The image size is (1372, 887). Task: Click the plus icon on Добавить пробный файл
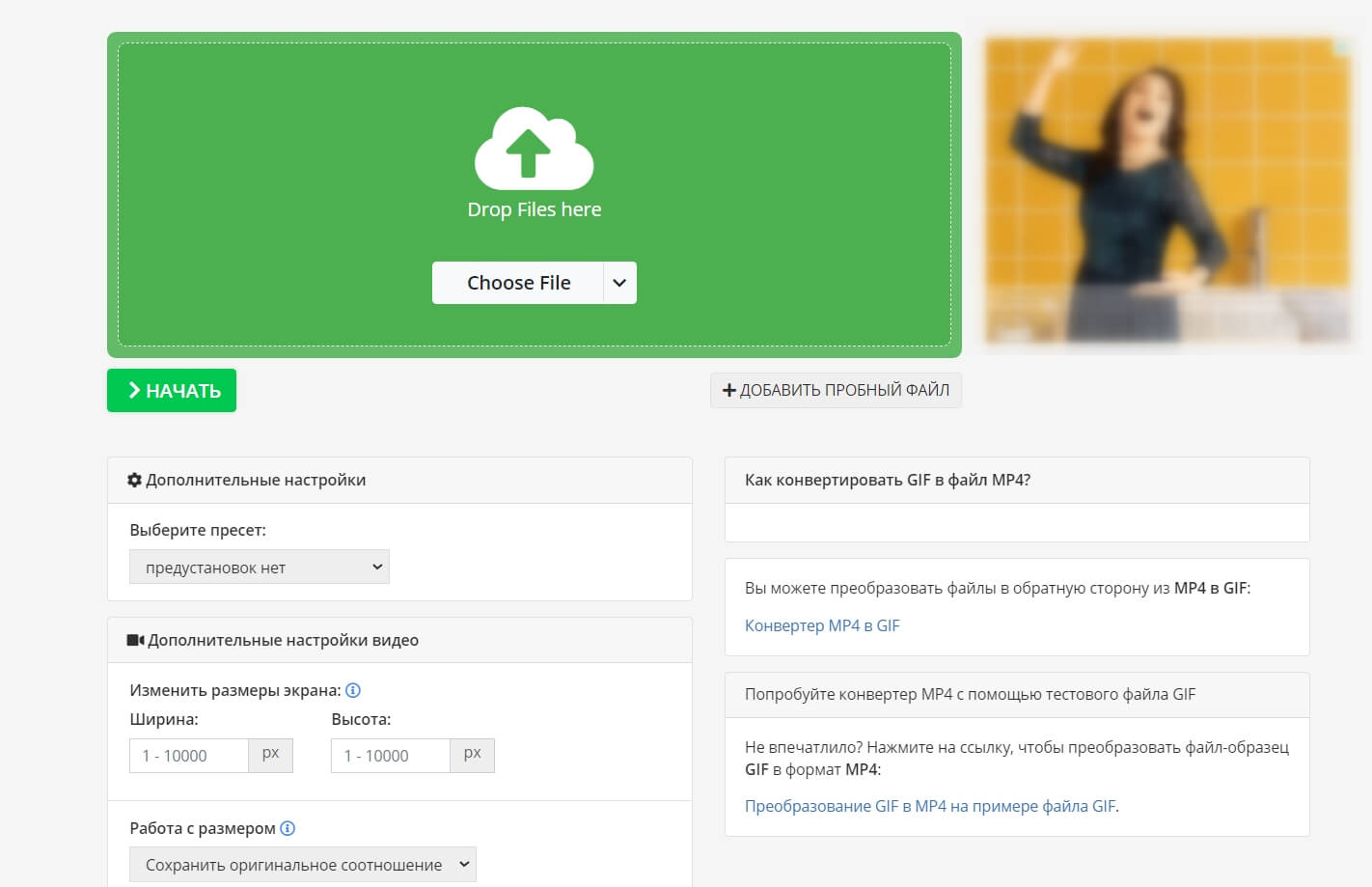click(x=729, y=390)
